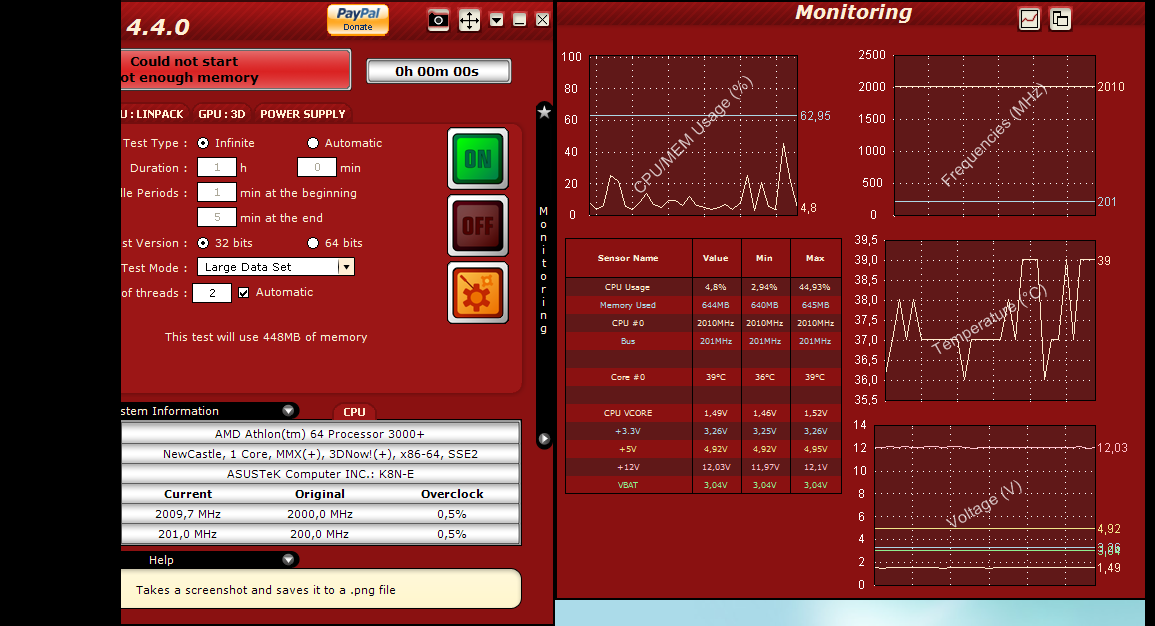Image resolution: width=1155 pixels, height=626 pixels.
Task: Choose the 32 bits version
Action: click(203, 243)
